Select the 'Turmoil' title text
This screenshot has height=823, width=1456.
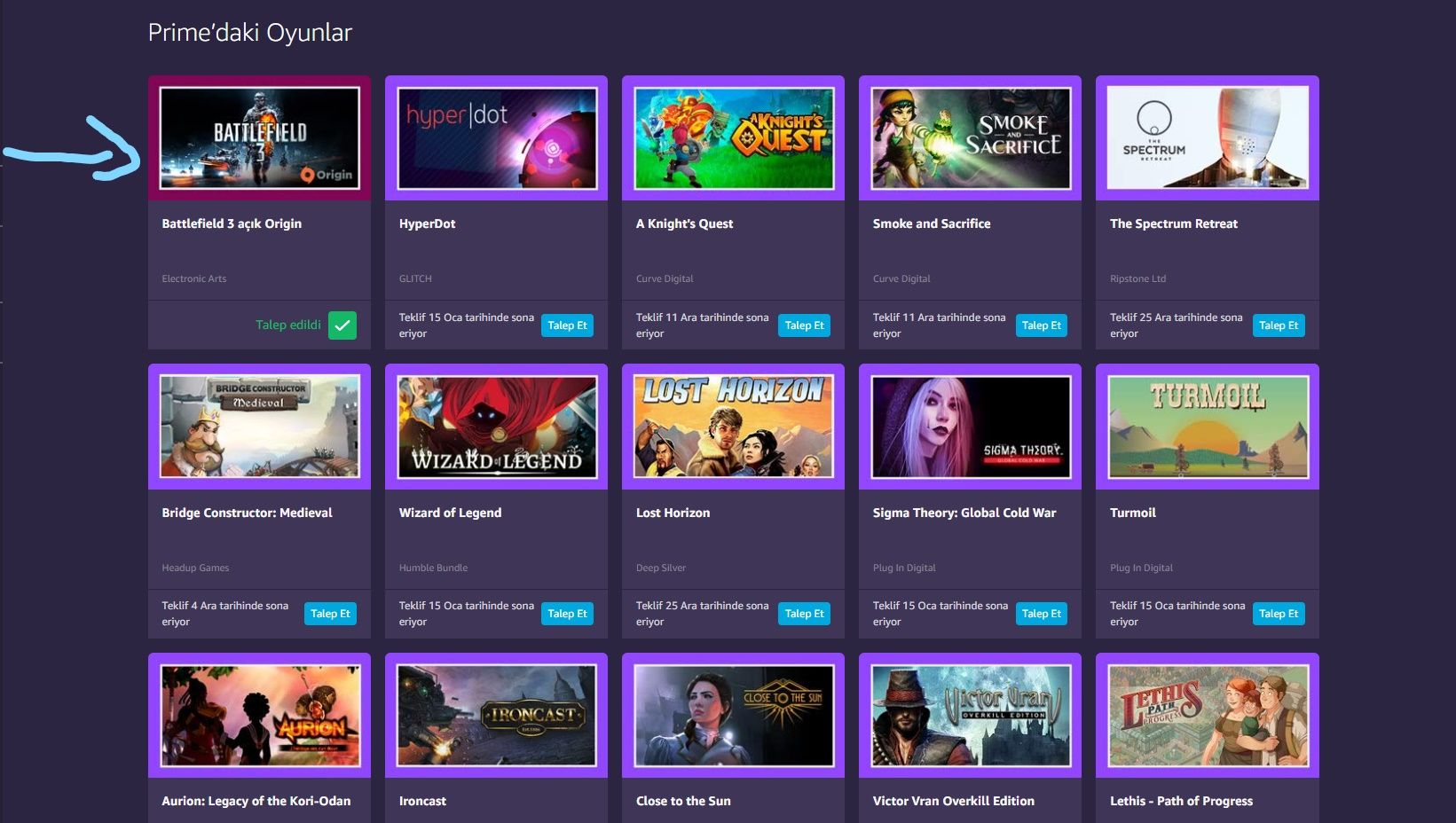[x=1132, y=513]
